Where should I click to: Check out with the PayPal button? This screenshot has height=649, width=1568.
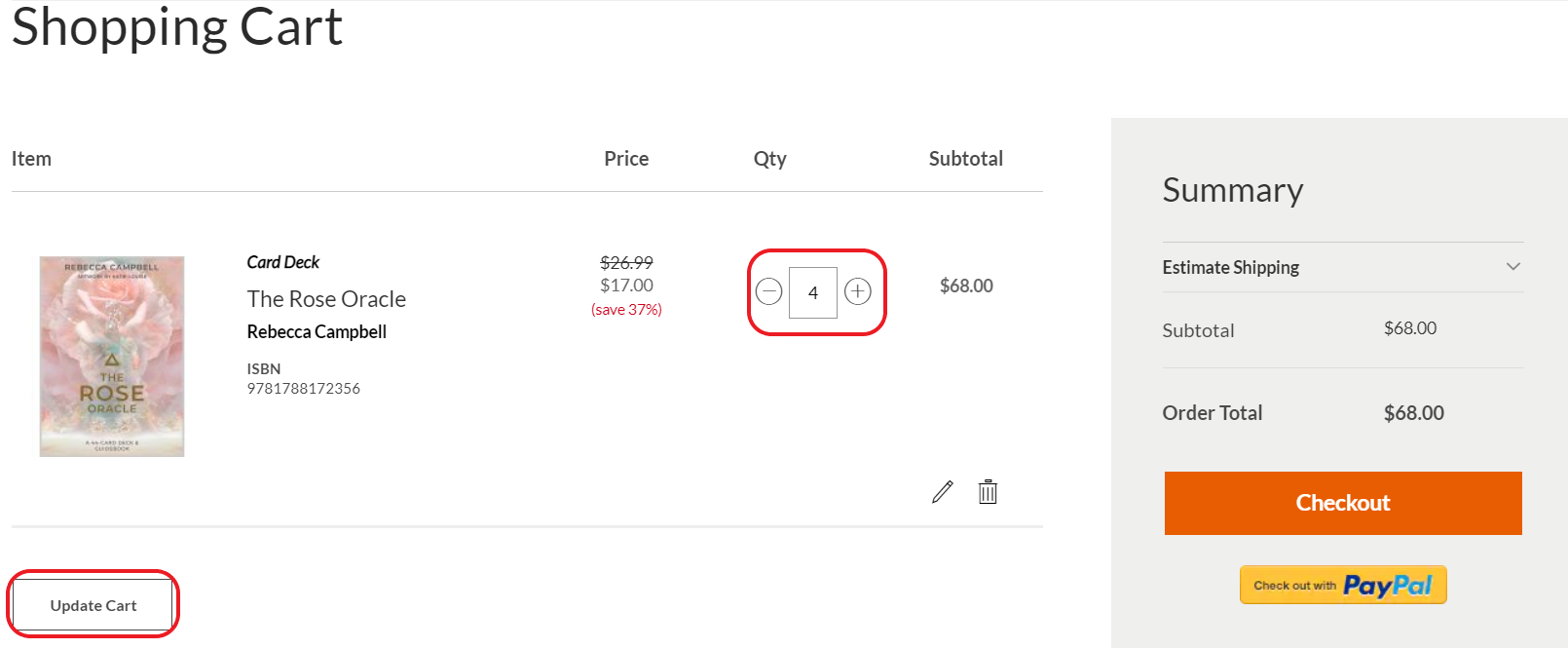(1342, 585)
